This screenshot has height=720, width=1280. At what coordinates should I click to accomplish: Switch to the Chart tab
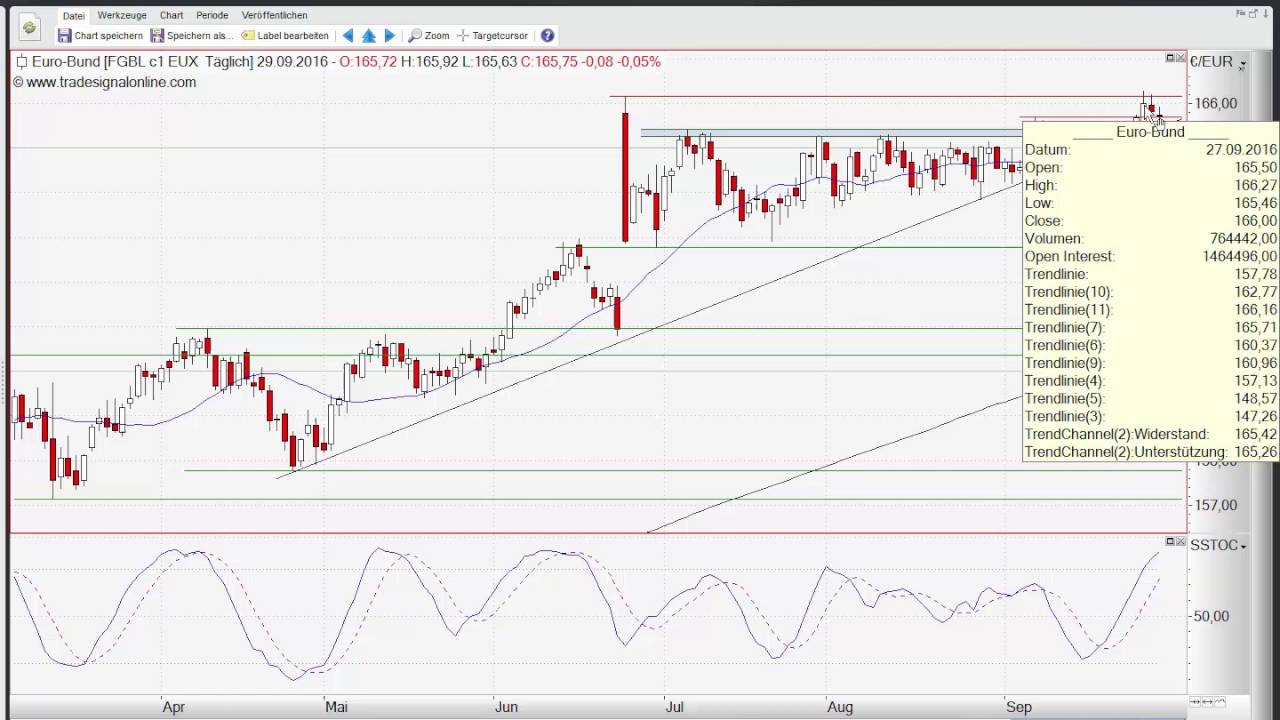tap(171, 16)
